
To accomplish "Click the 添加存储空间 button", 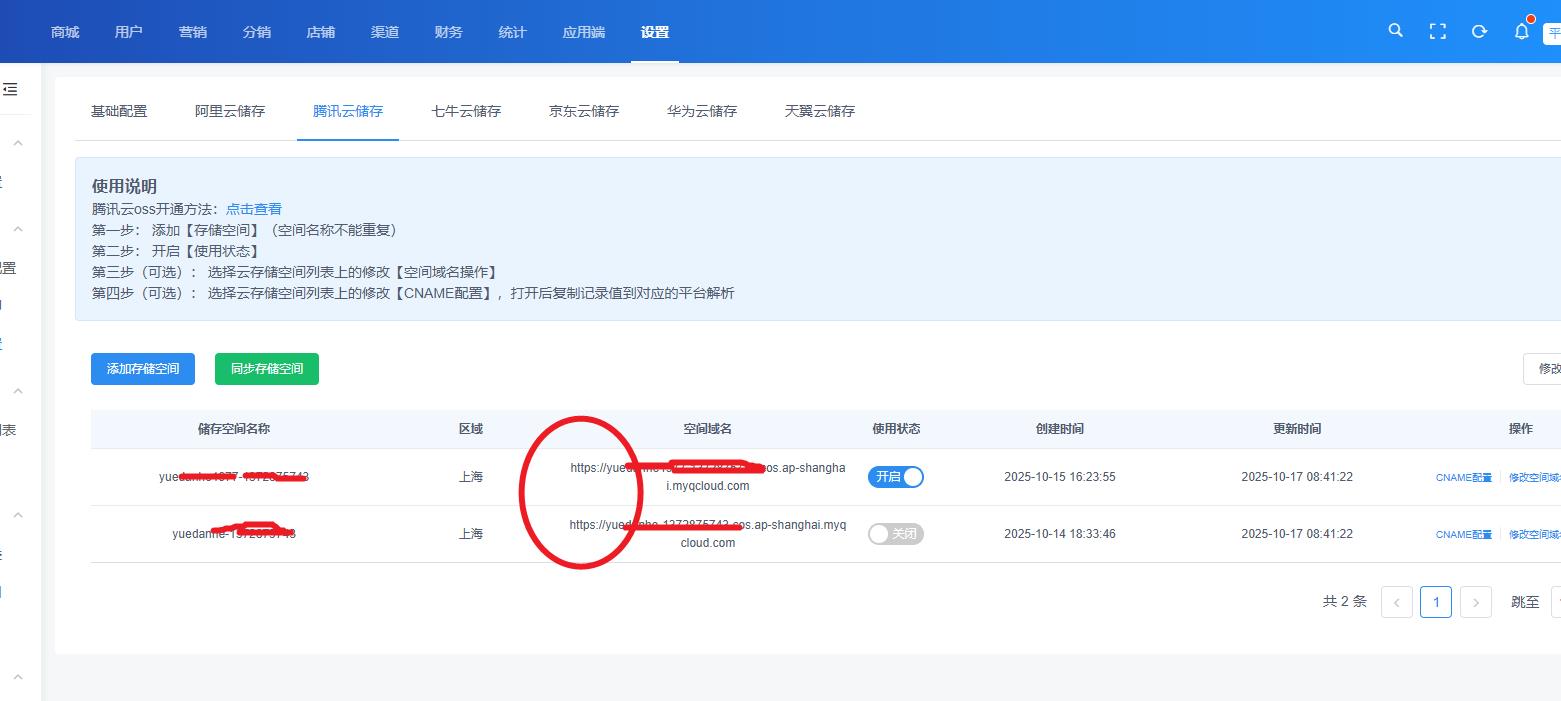I will [x=143, y=369].
